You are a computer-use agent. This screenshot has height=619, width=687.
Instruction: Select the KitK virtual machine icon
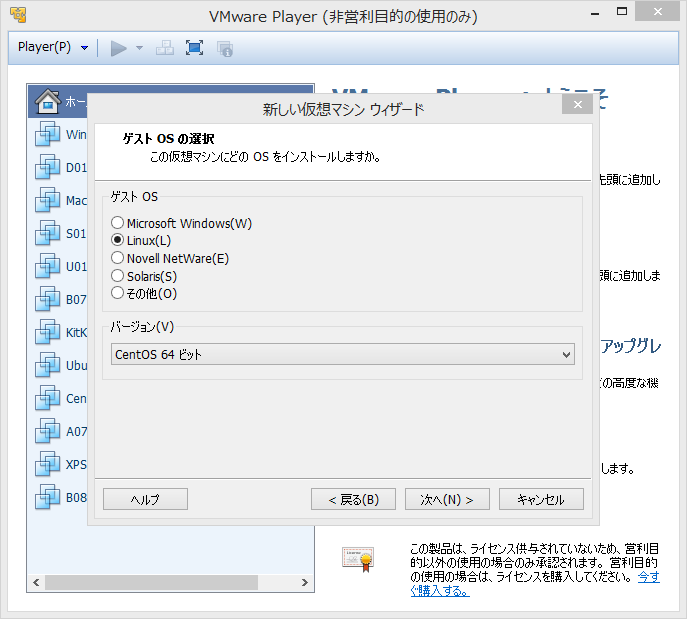point(47,332)
